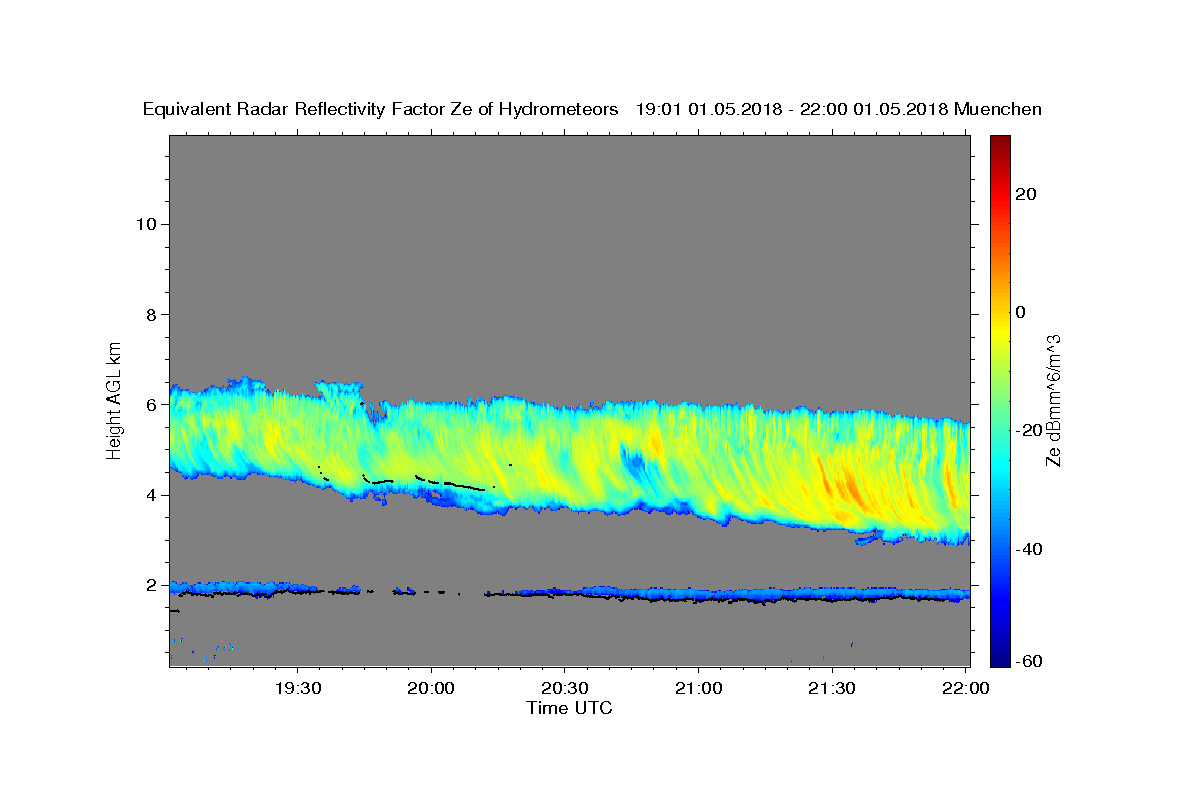Click the Height AGL km axis title
Viewport: 1200px width, 800px height.
(x=115, y=398)
